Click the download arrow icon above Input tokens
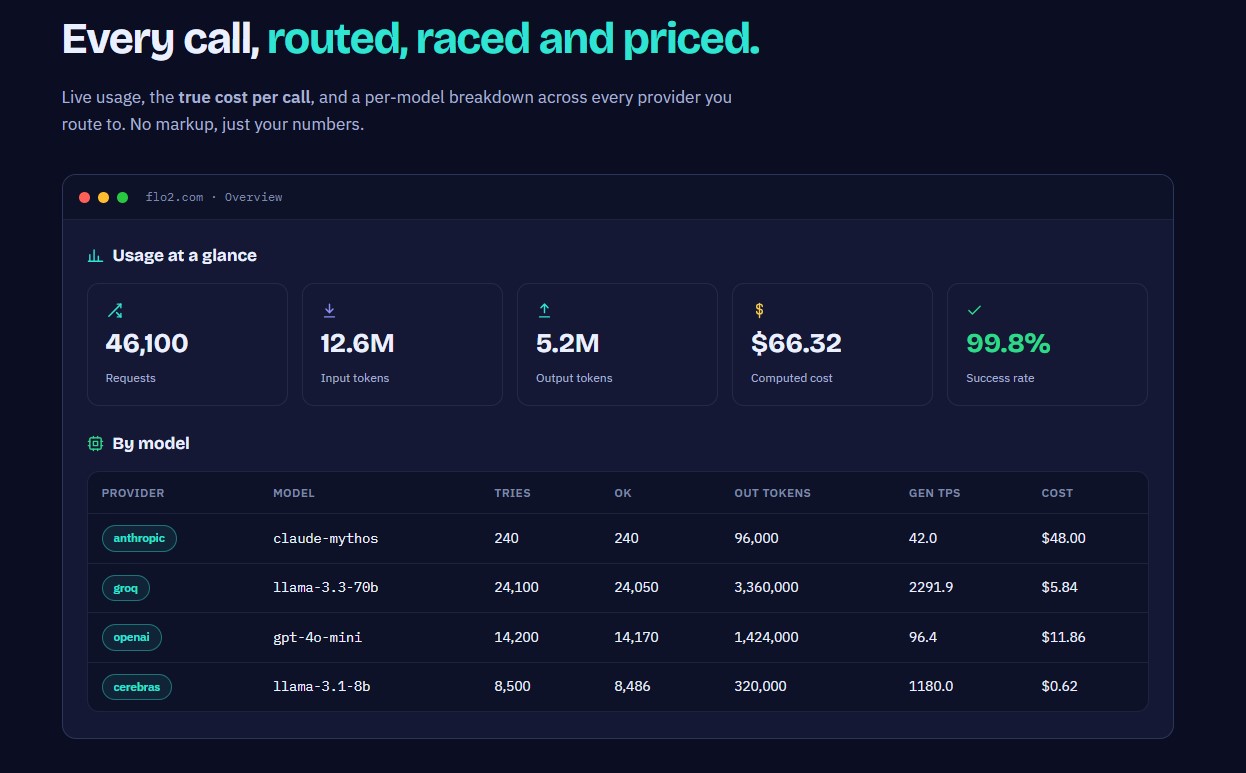 pyautogui.click(x=329, y=311)
